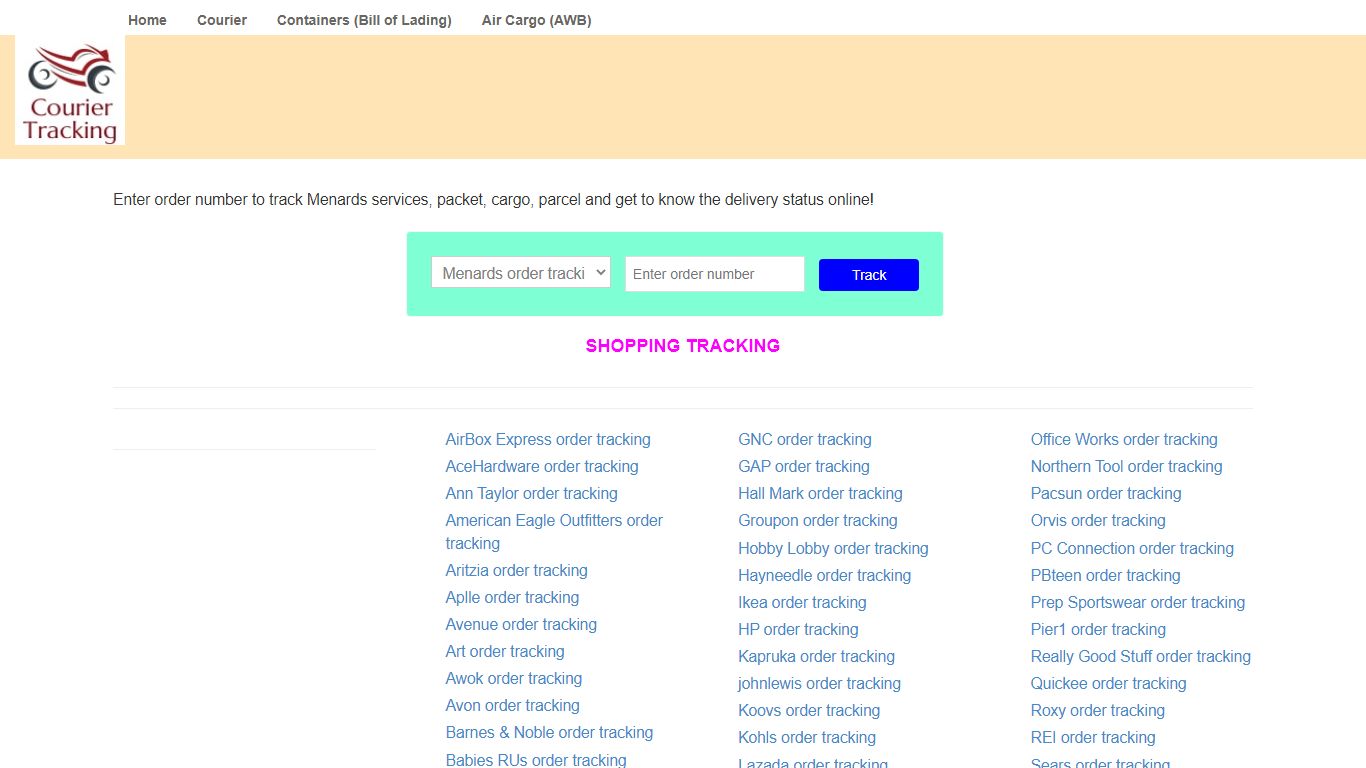Open Avenue order tracking link
Screen dimensions: 1366x768
521,624
